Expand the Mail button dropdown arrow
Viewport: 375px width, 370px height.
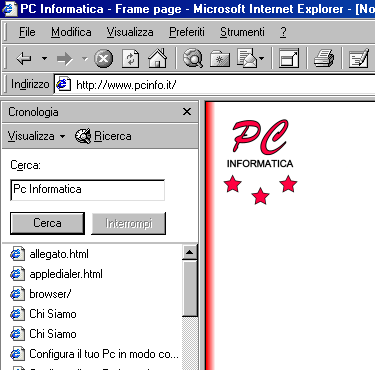(x=262, y=59)
